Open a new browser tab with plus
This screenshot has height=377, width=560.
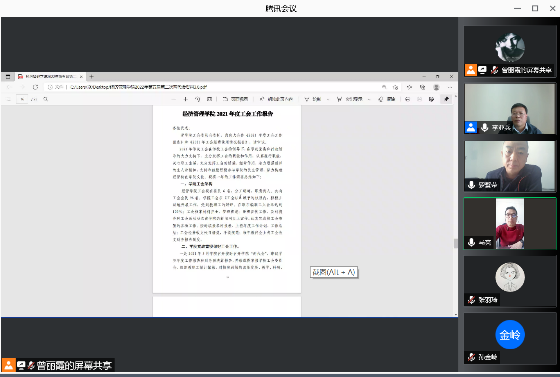point(91,76)
